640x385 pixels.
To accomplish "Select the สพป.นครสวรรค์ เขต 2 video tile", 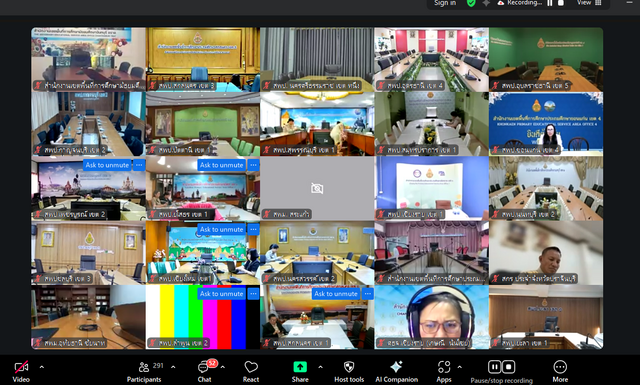I will click(x=317, y=253).
